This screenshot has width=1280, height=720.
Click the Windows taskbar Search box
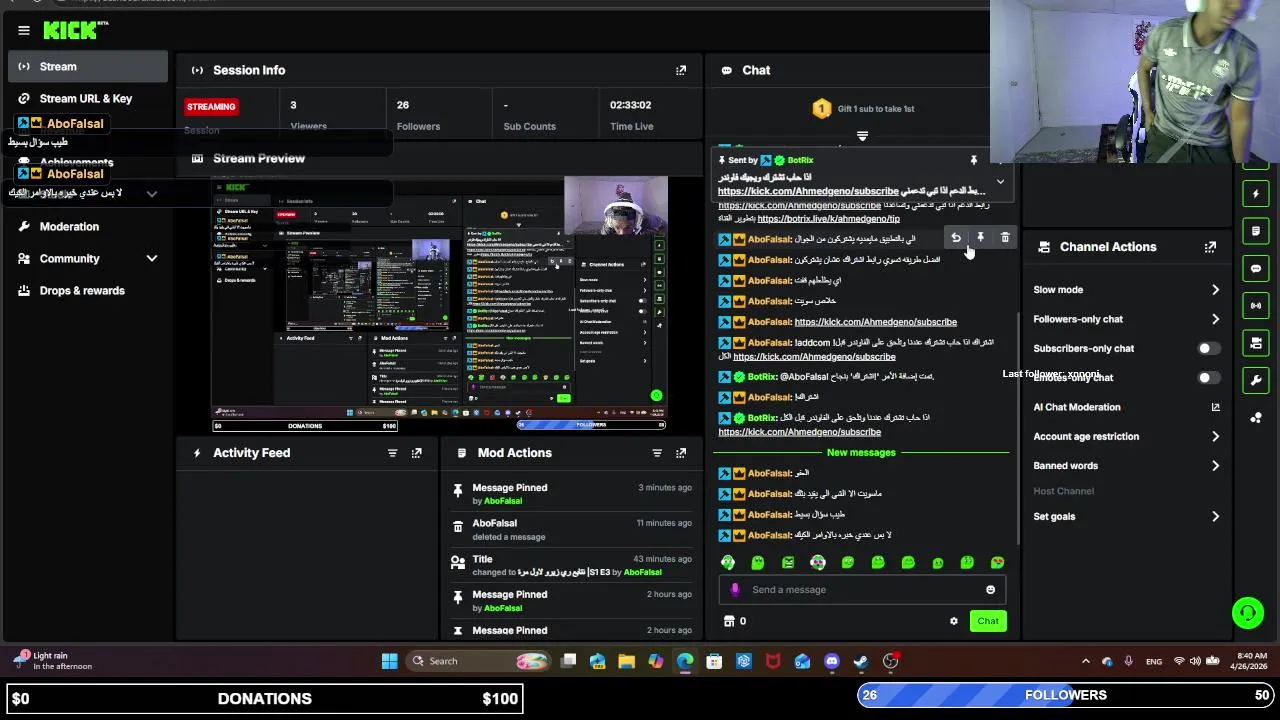(479, 661)
